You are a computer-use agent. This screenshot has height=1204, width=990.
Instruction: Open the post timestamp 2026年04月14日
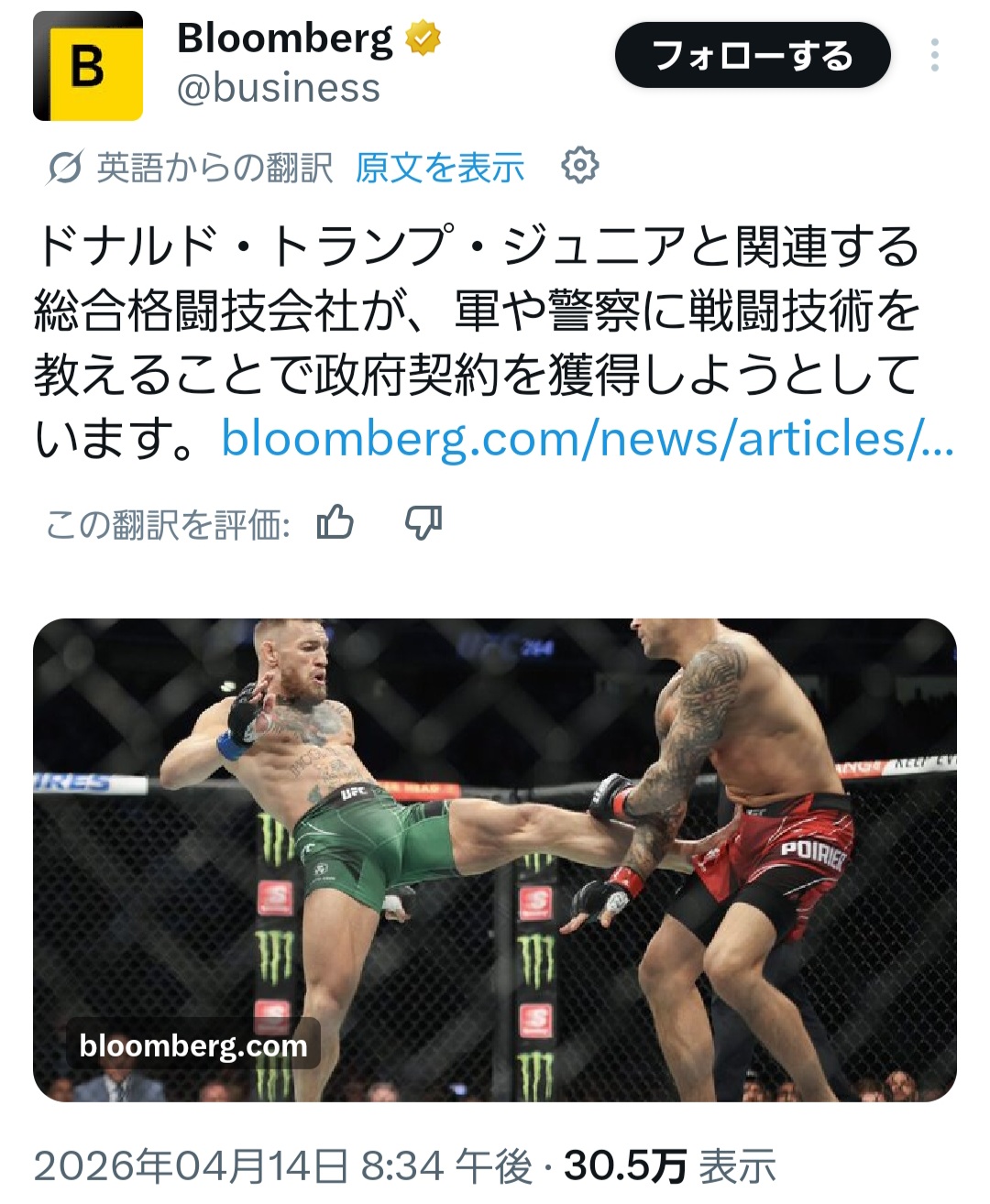192,1166
